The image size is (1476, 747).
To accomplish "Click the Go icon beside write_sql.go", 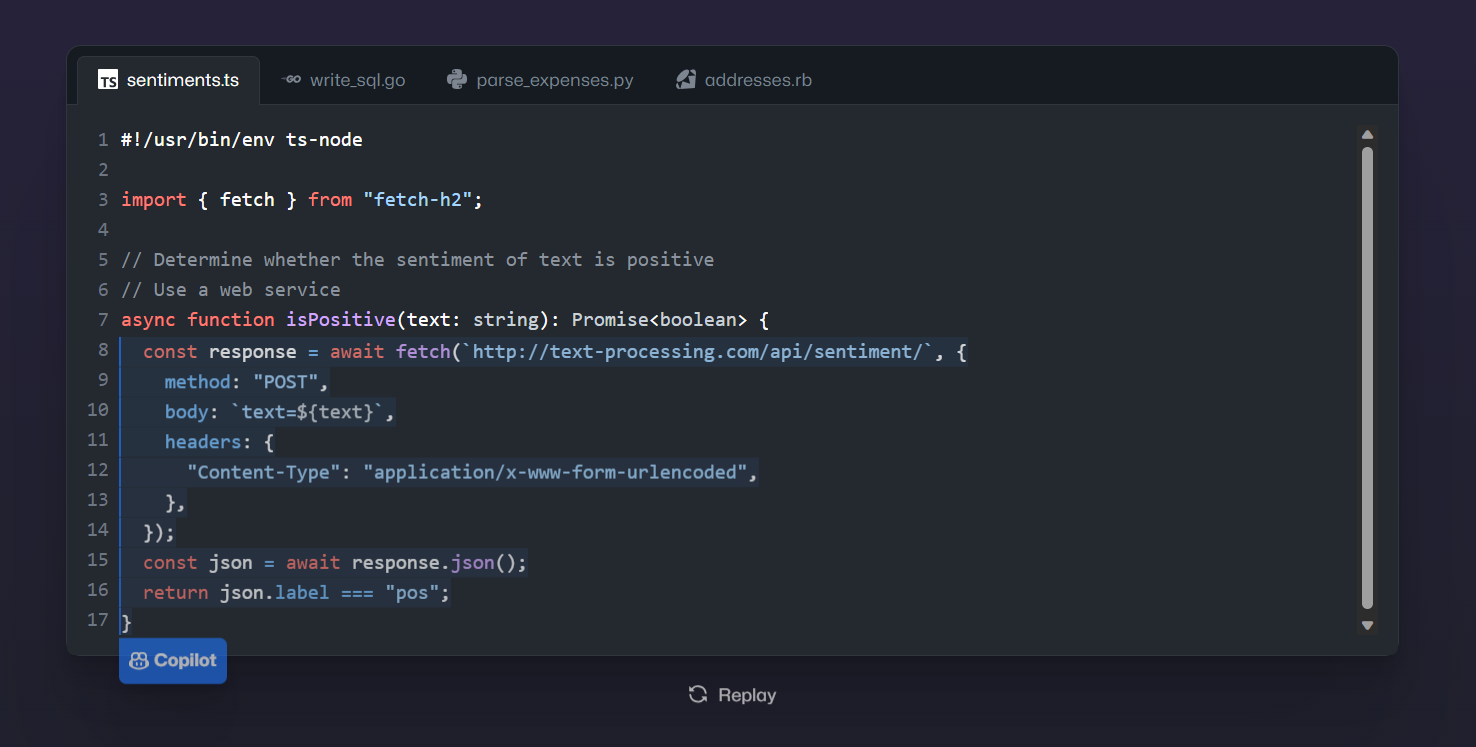I will coord(291,79).
